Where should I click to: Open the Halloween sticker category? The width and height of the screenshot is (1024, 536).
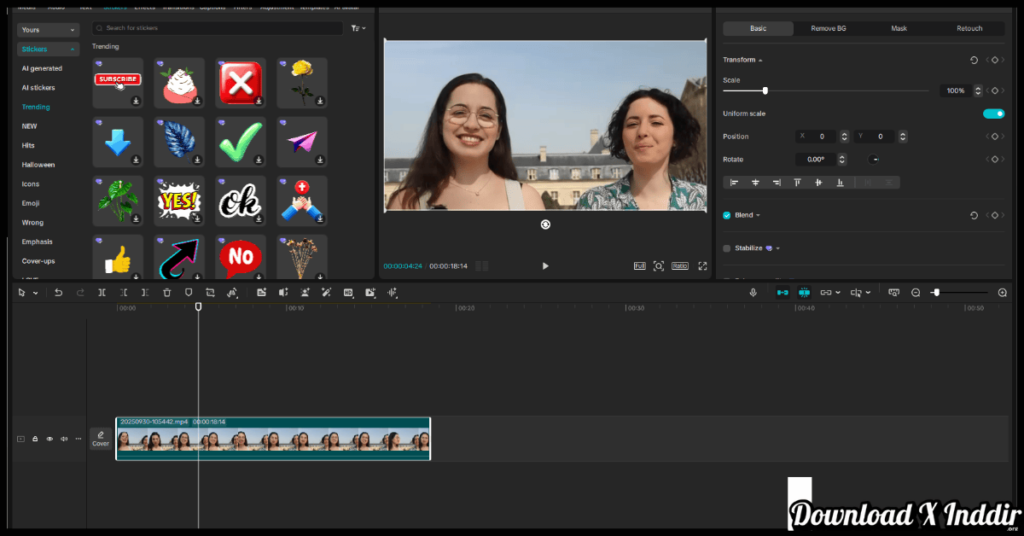[38, 165]
